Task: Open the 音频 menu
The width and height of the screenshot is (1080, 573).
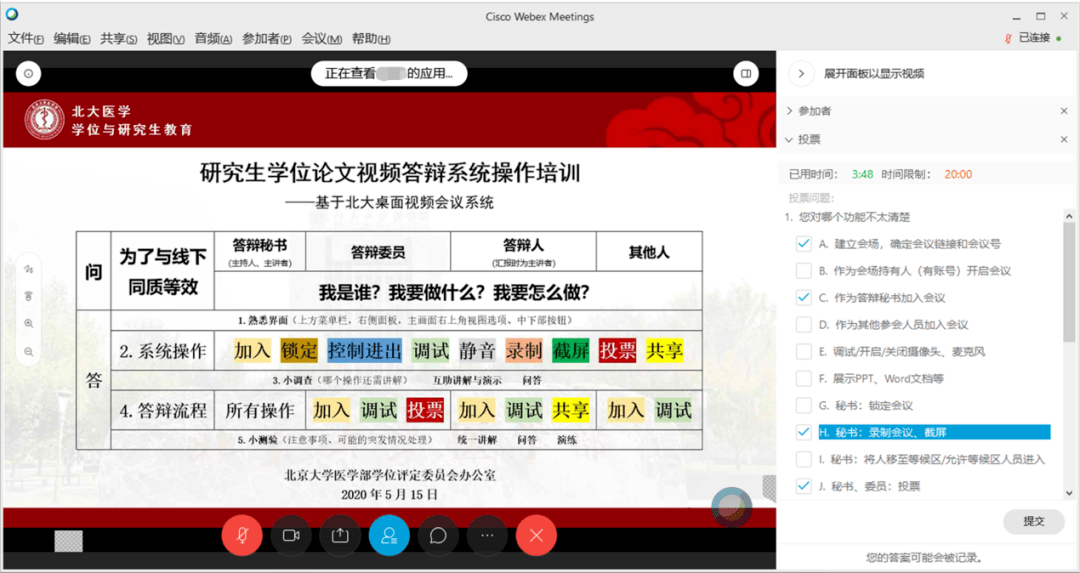Action: 213,39
